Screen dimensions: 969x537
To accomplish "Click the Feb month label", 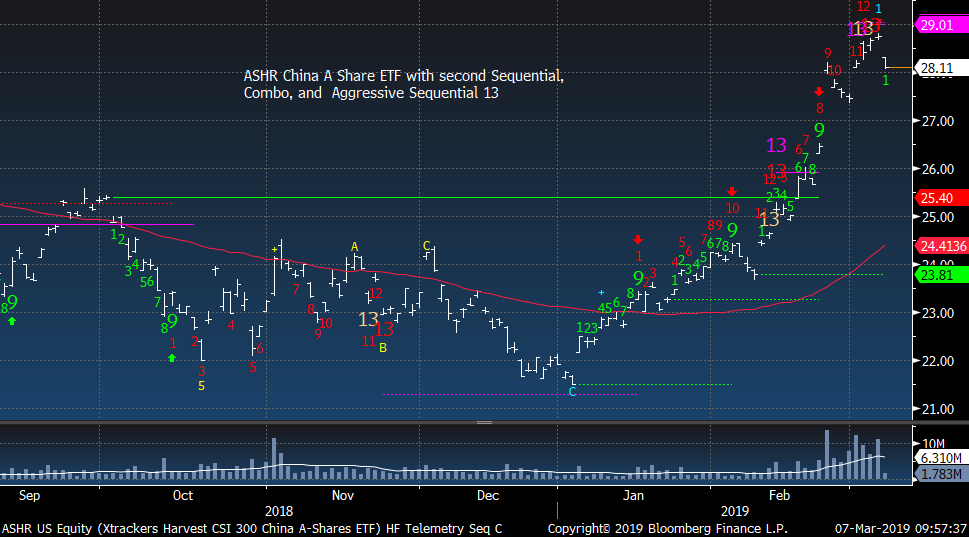I will [779, 496].
